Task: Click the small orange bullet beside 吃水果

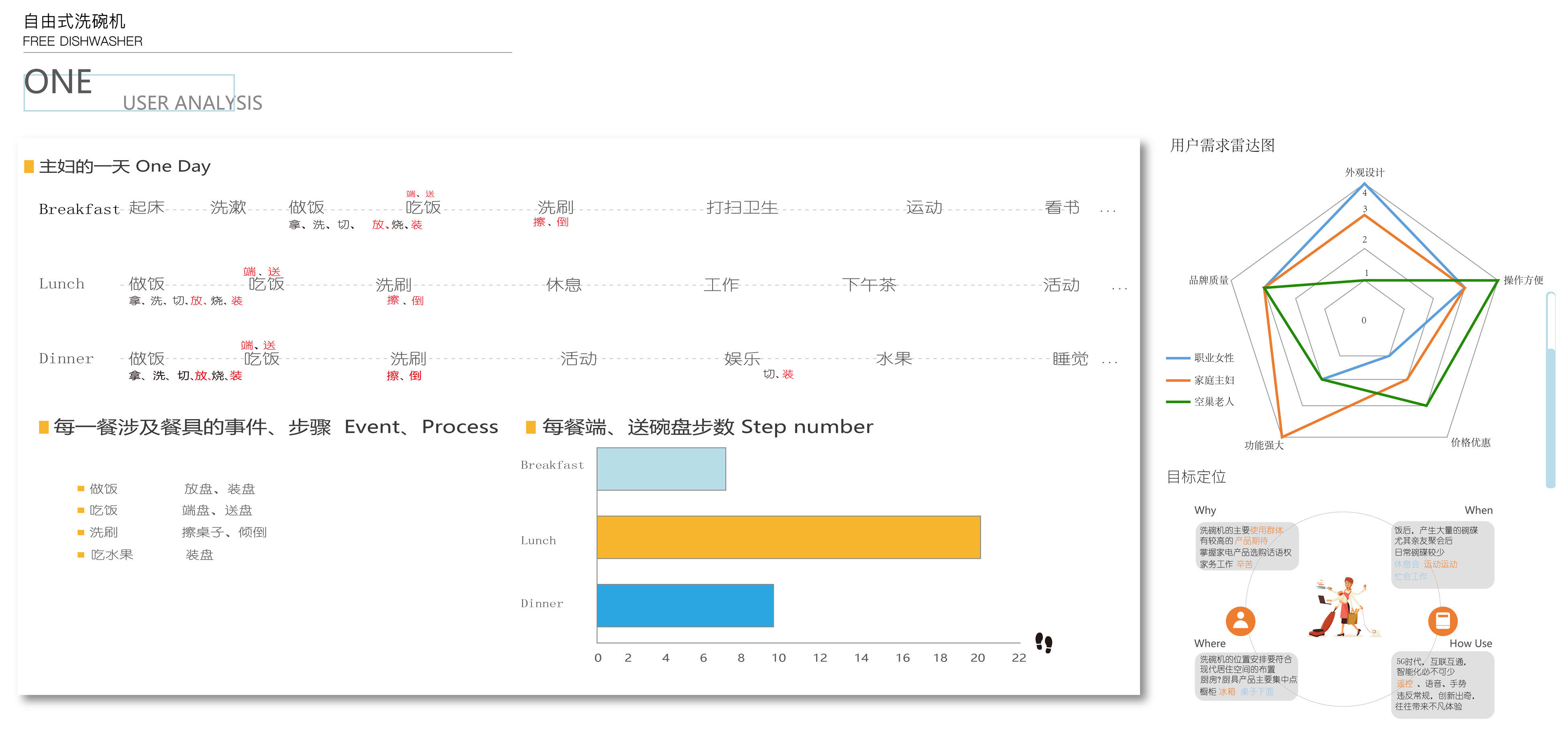Action: tap(80, 555)
